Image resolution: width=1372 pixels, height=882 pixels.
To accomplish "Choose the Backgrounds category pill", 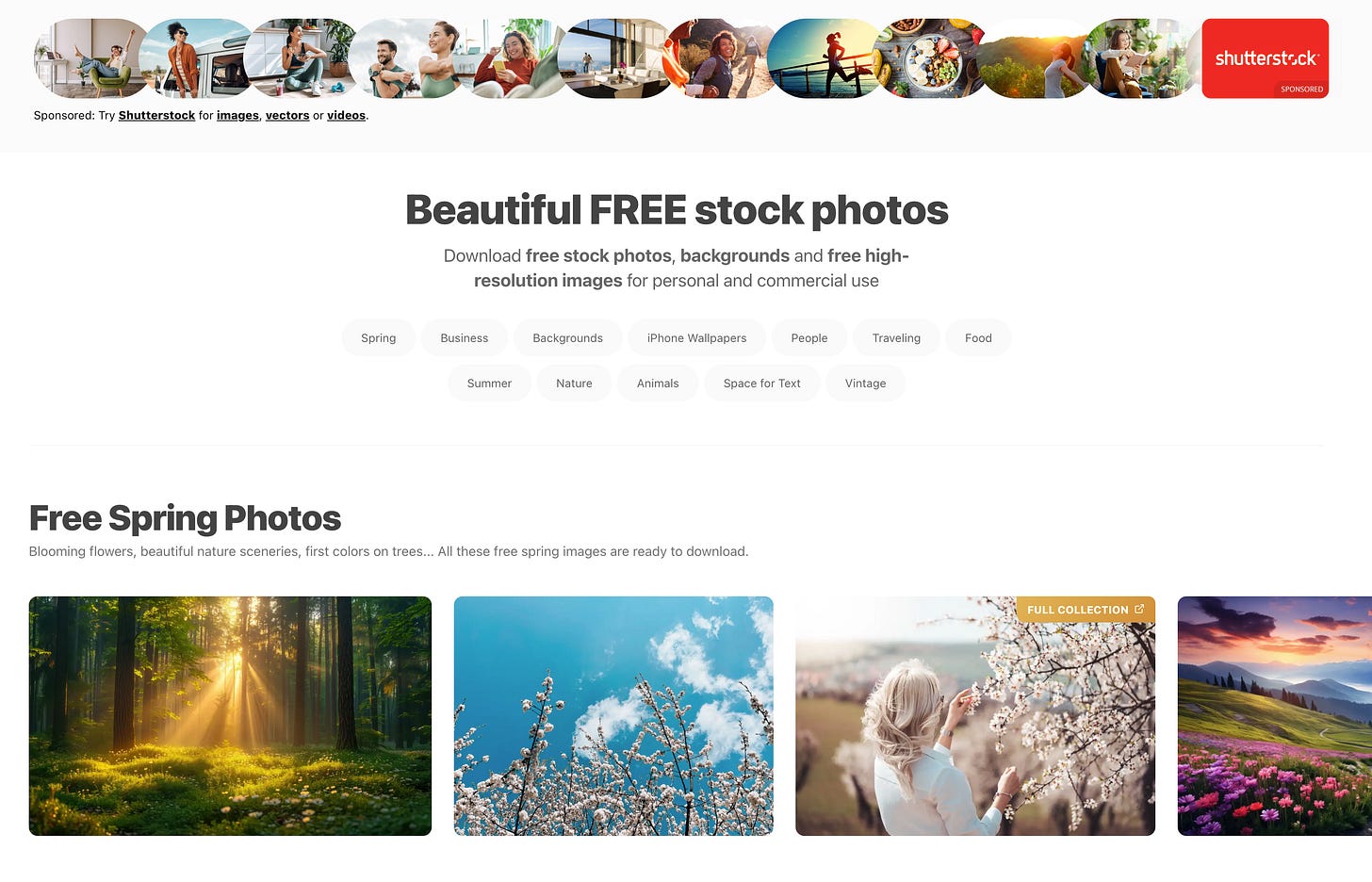I will (x=567, y=337).
